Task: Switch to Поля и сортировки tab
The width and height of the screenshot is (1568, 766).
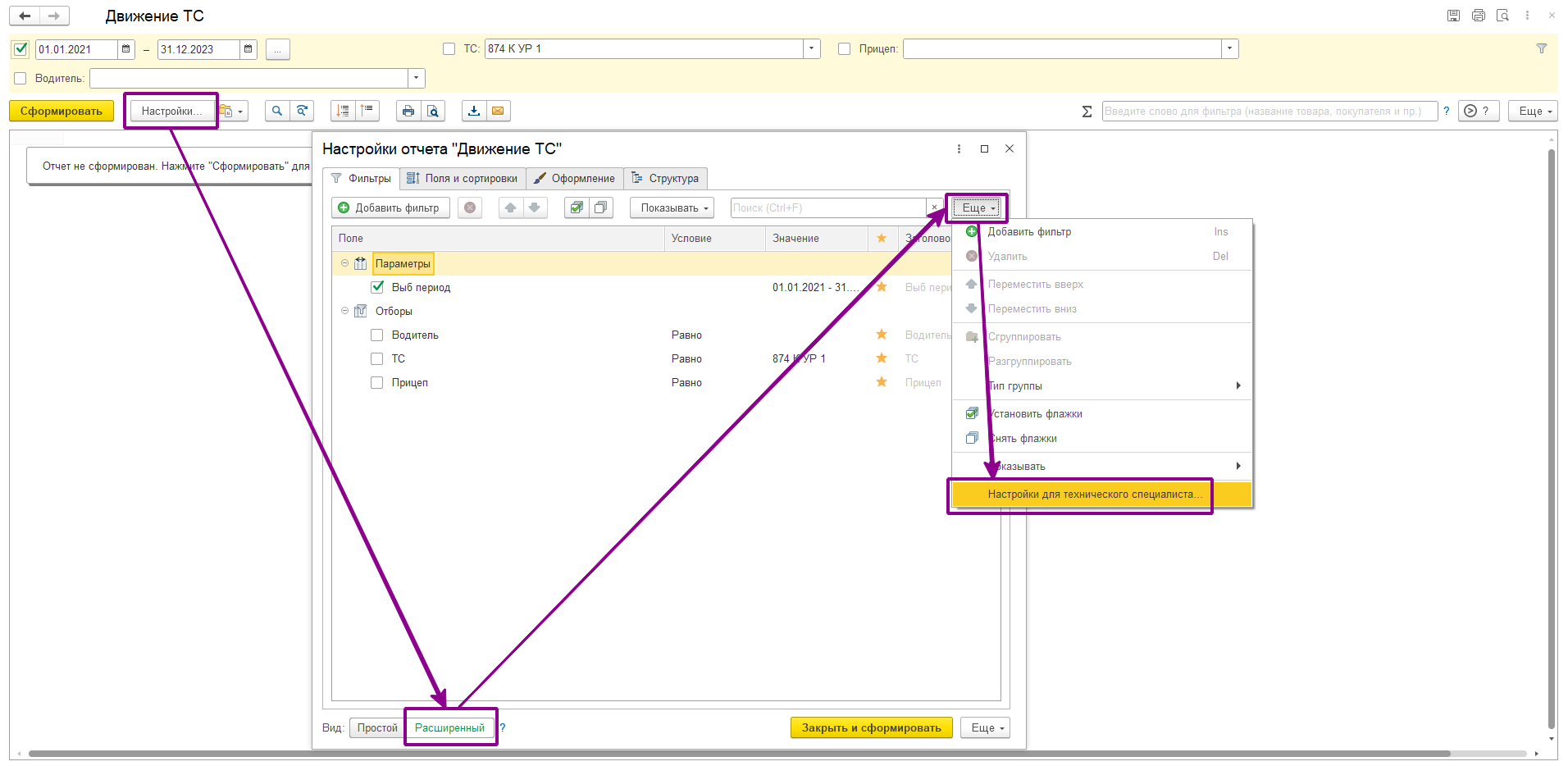Action: [x=463, y=178]
